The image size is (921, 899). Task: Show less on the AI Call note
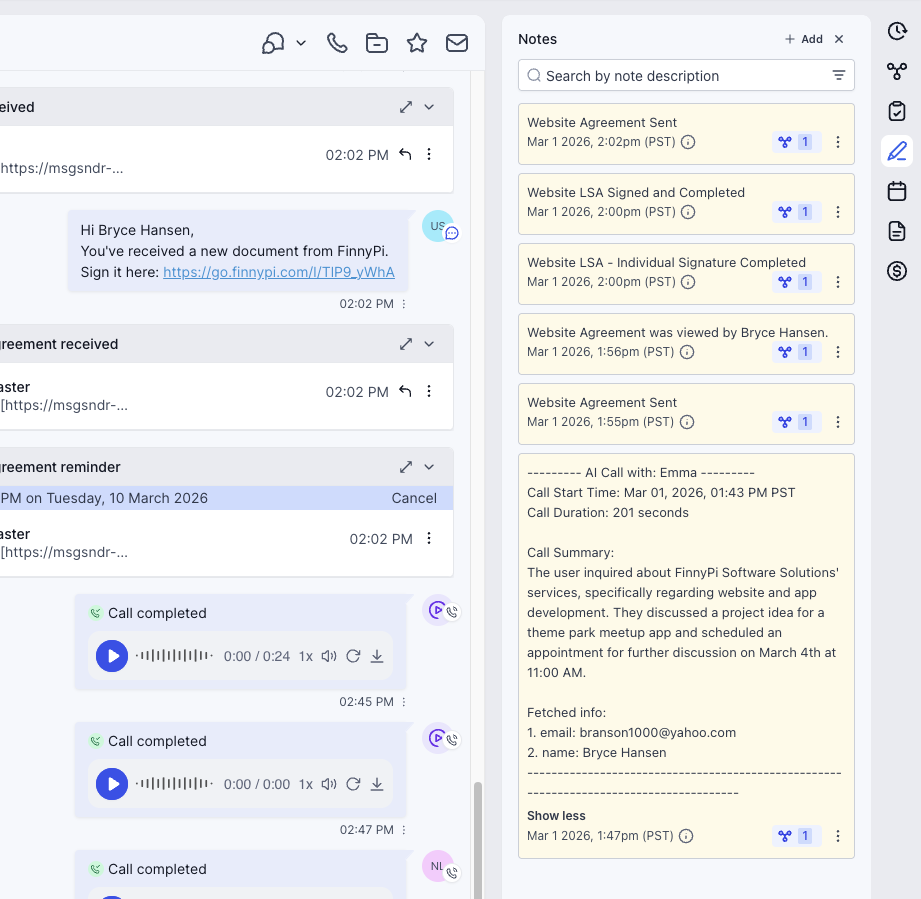(x=555, y=815)
